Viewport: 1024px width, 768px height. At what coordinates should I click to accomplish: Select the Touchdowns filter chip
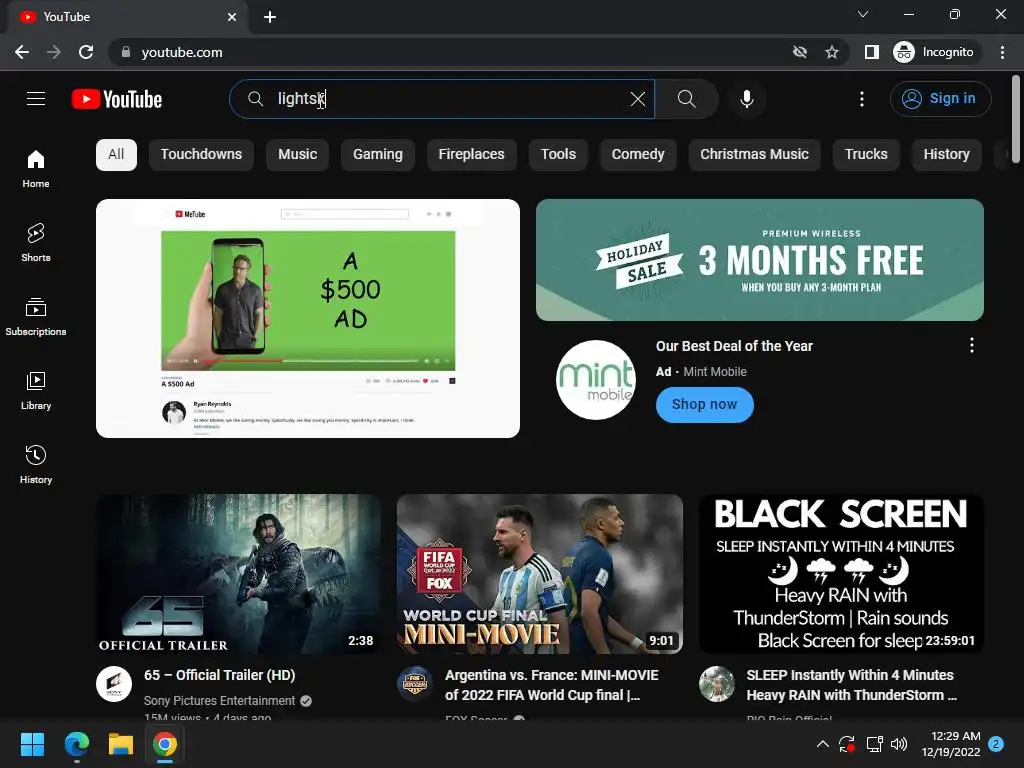201,155
